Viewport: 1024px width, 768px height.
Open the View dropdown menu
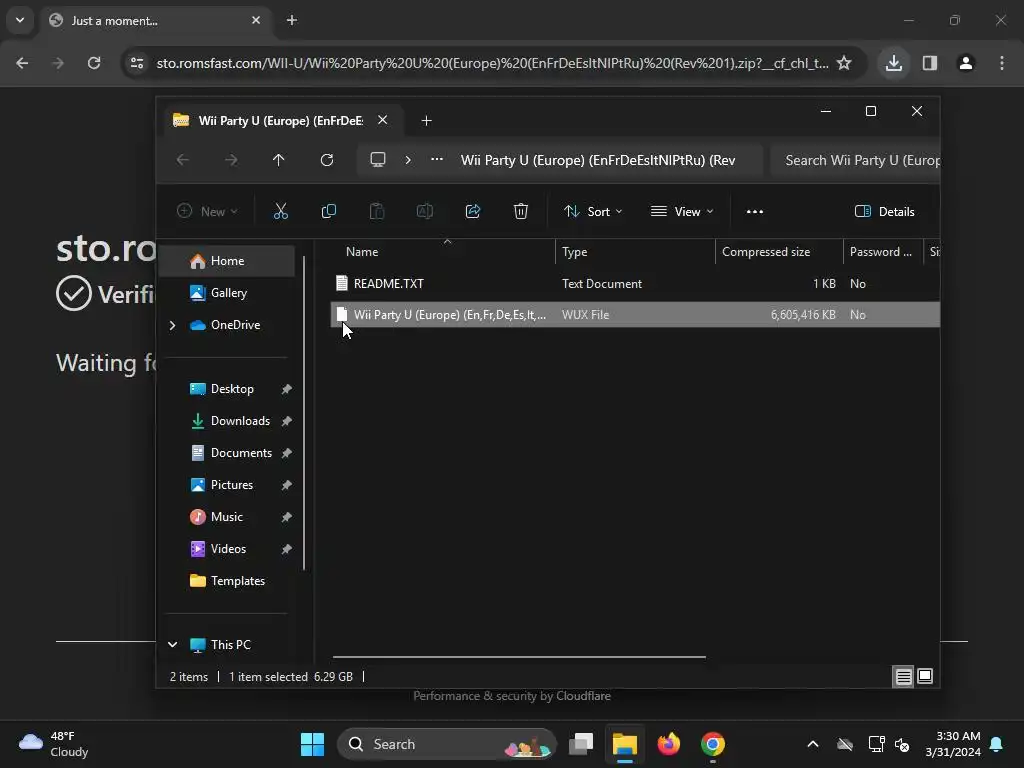[x=682, y=211]
